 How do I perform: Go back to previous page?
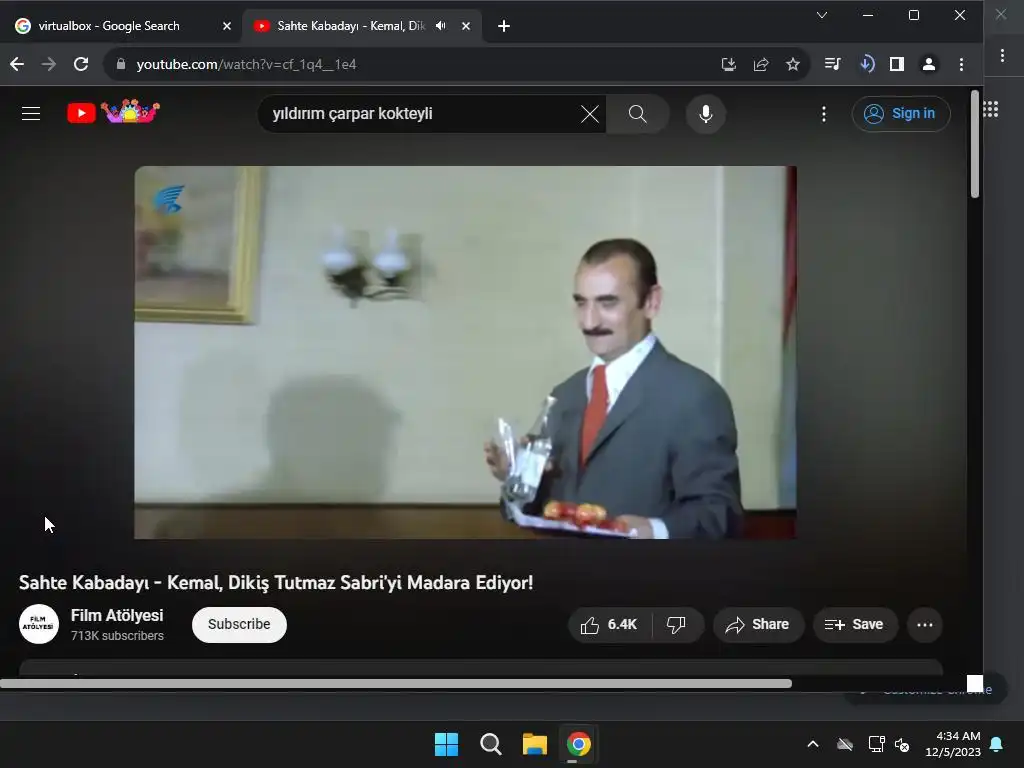point(17,64)
